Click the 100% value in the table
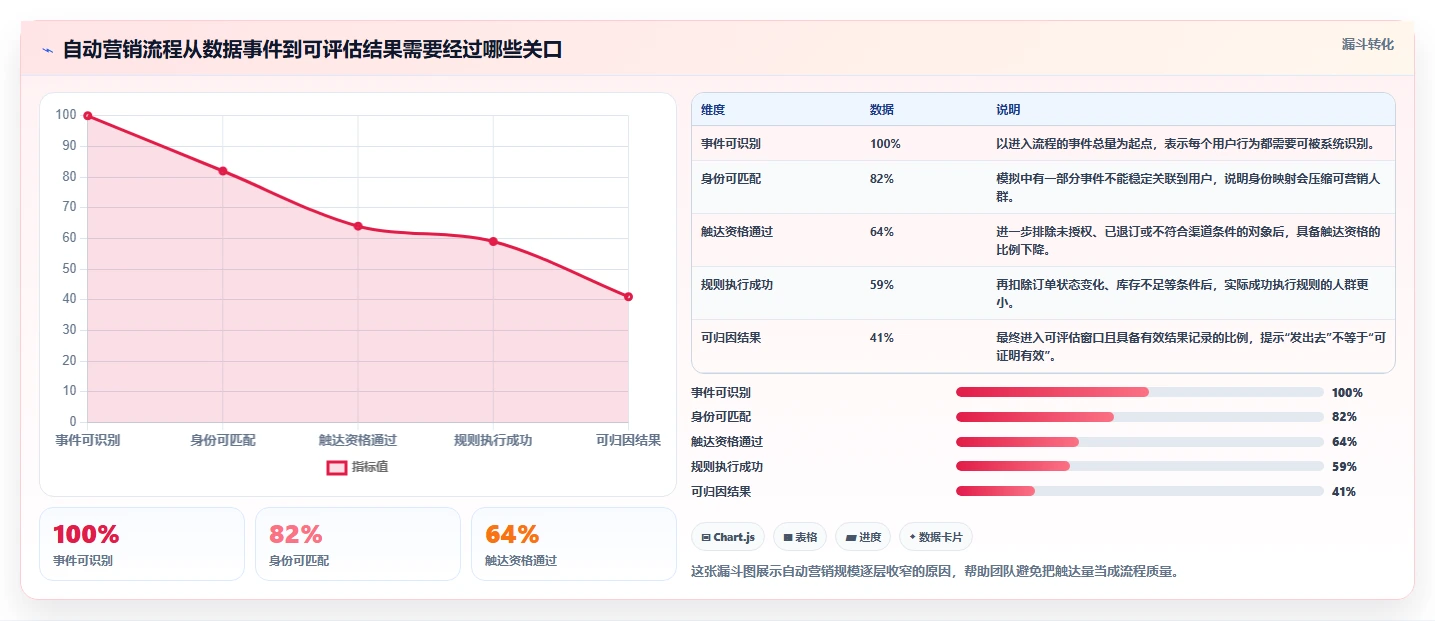1435x621 pixels. (x=885, y=143)
